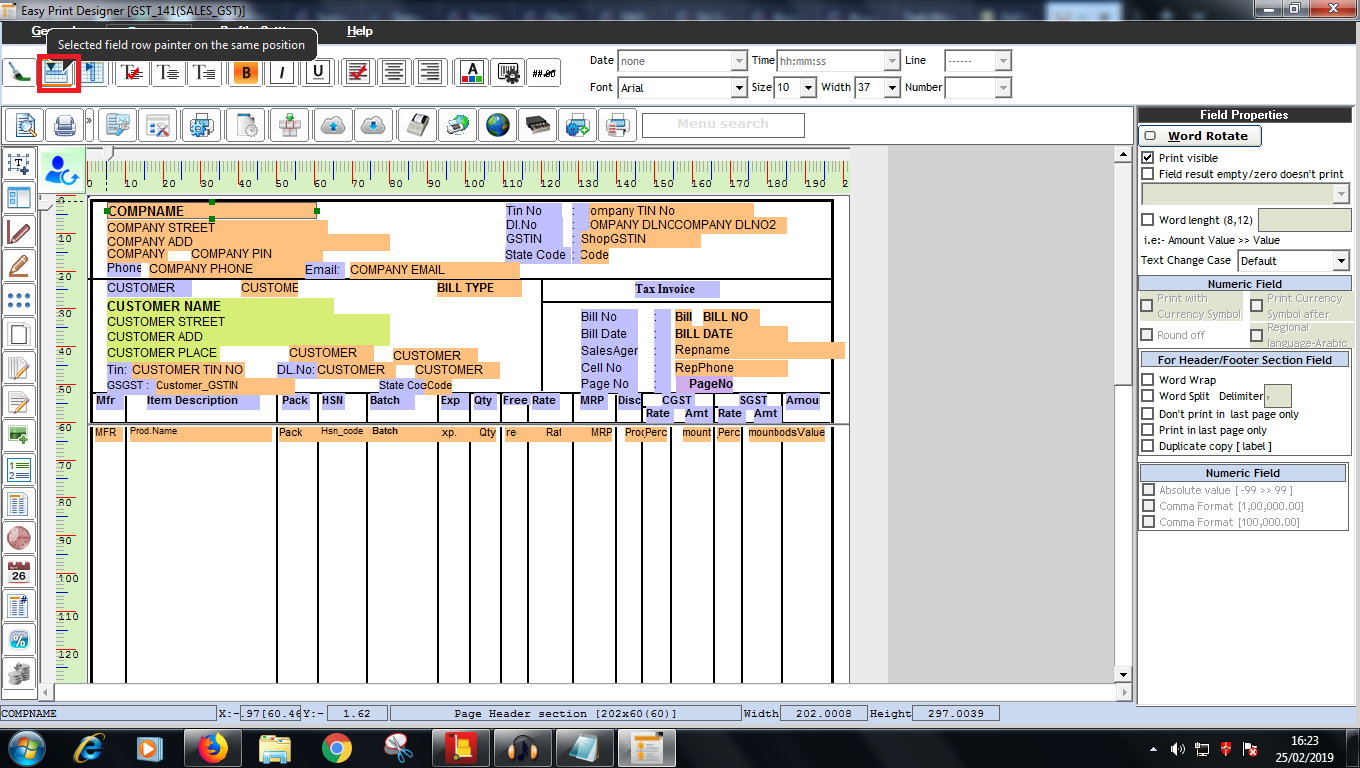
Task: Click the Word Rotate button
Action: pos(1200,136)
